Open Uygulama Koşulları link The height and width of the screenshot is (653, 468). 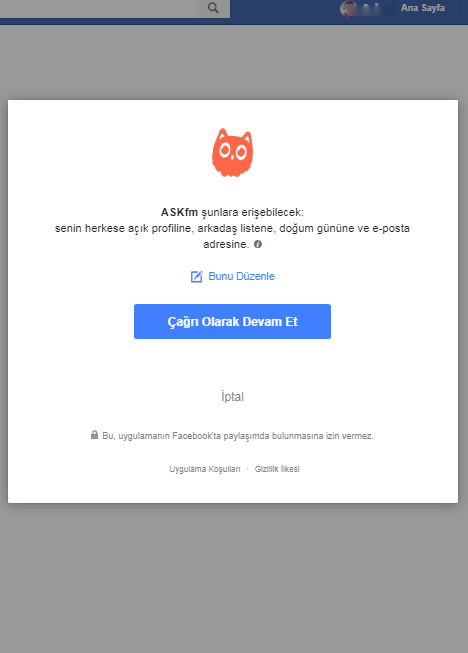[x=204, y=469]
